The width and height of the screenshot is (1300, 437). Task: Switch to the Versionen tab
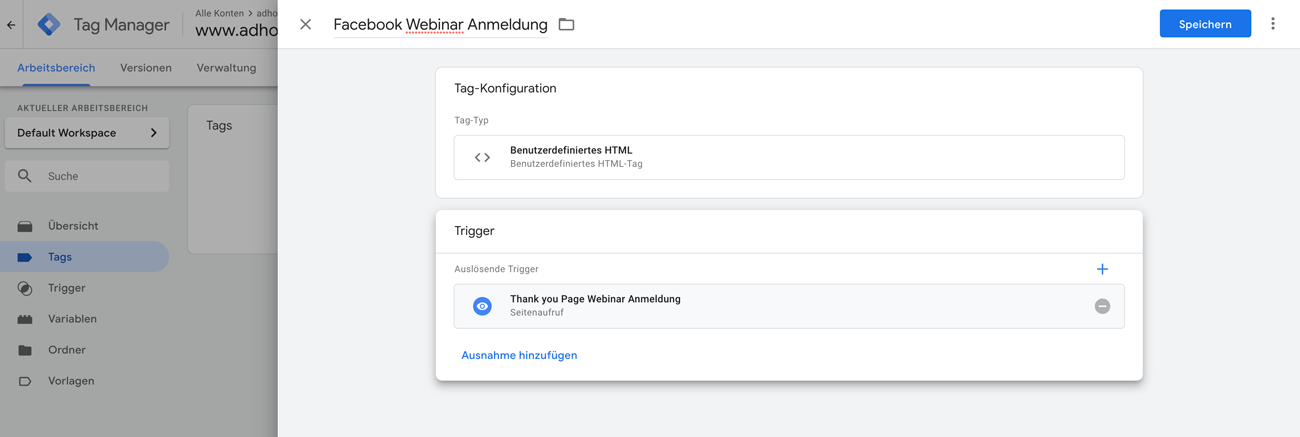coord(146,68)
